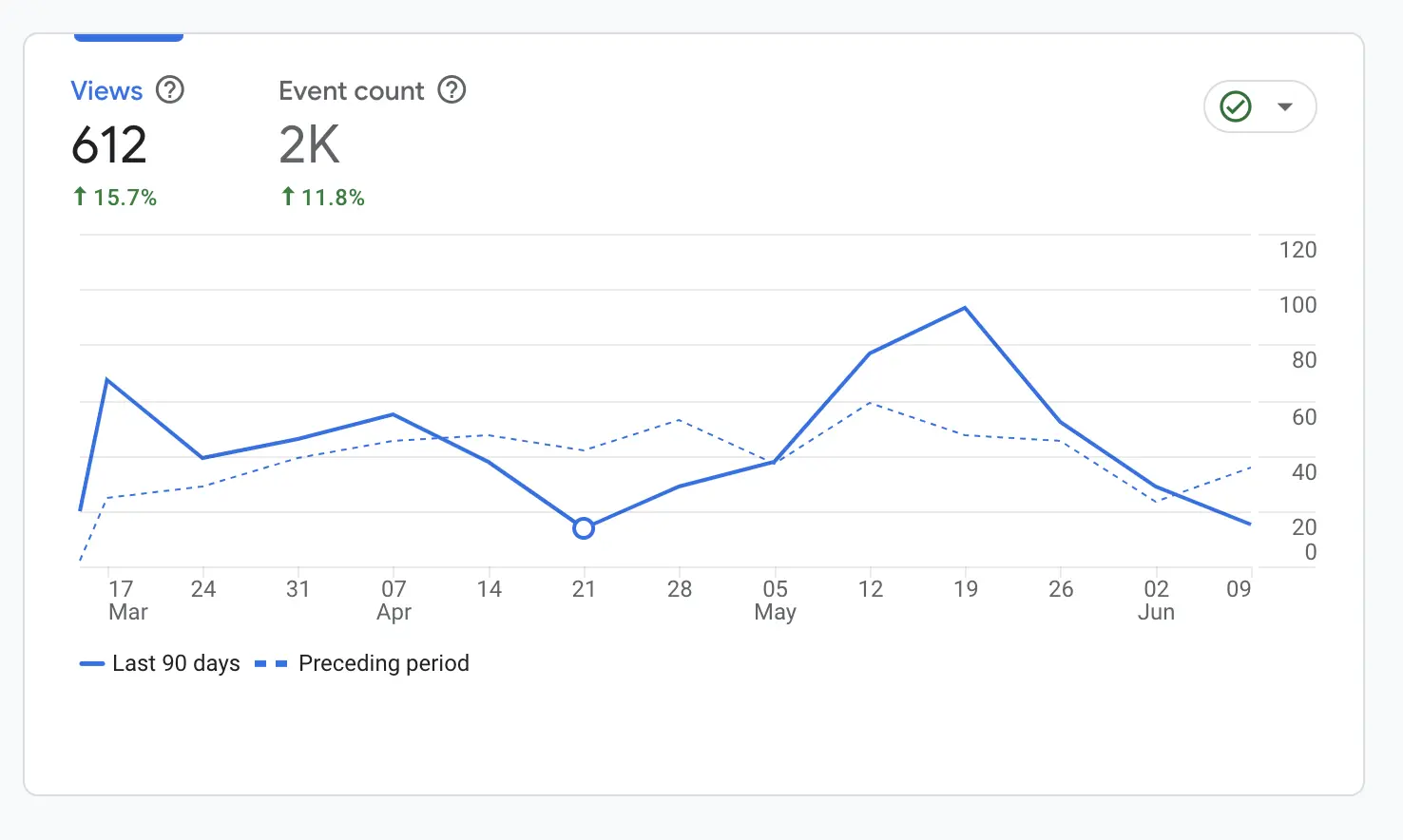
Task: Toggle the Preceding period legend entry
Action: tap(383, 663)
